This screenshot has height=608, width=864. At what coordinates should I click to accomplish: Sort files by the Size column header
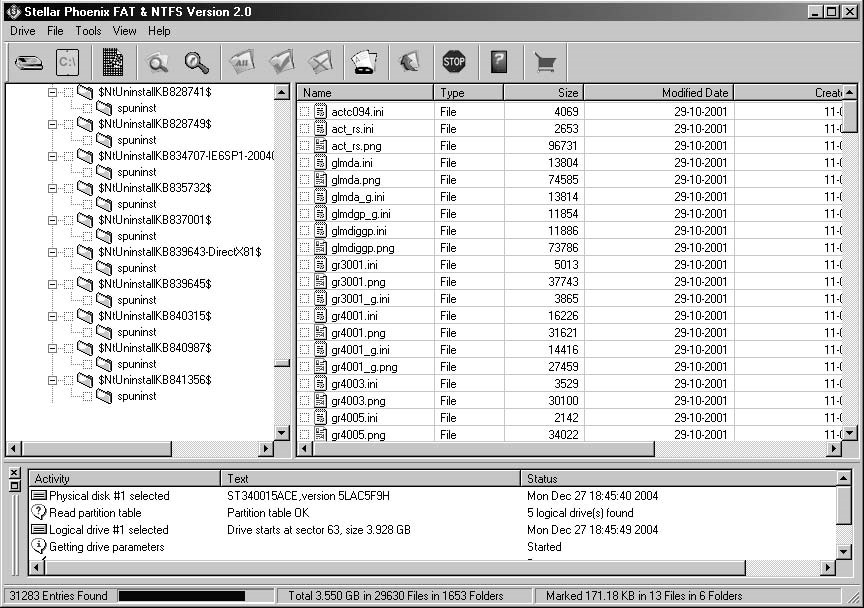543,93
